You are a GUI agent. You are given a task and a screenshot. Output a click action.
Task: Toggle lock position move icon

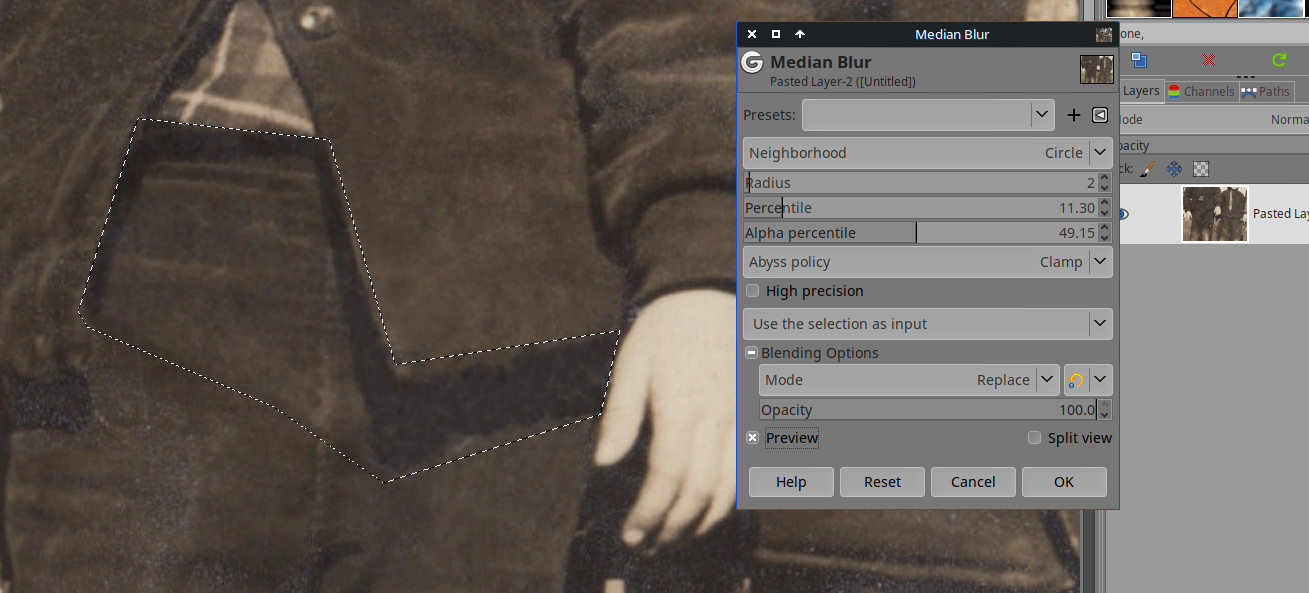(x=1174, y=169)
